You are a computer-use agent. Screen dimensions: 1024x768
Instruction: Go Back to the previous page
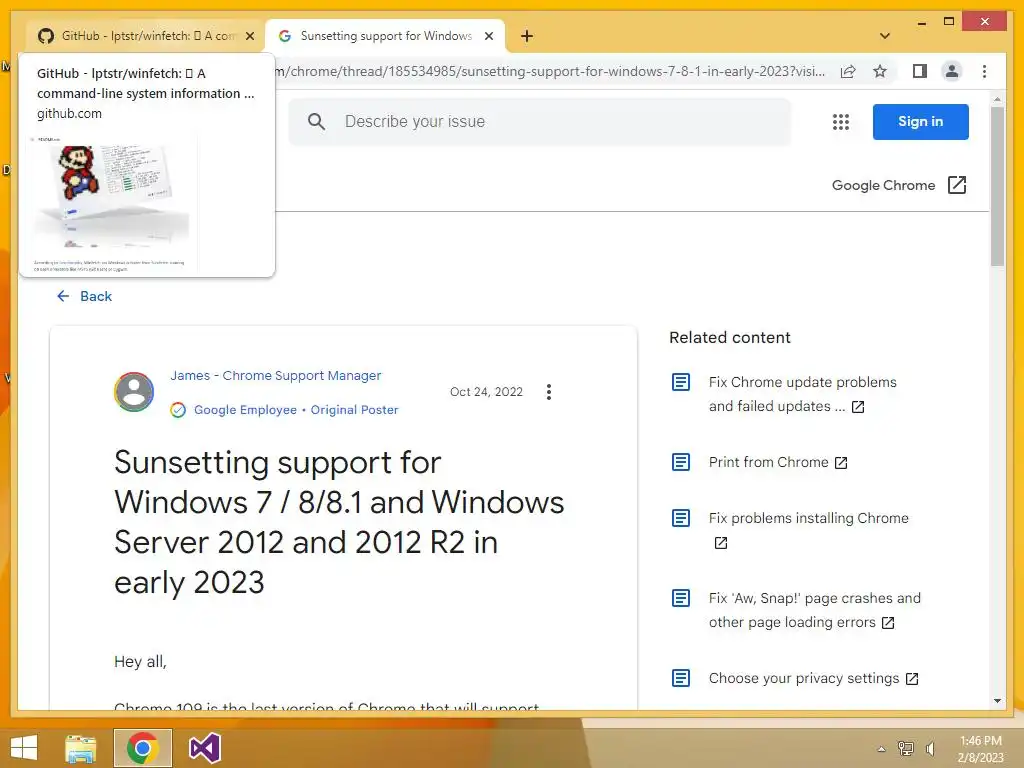[84, 296]
